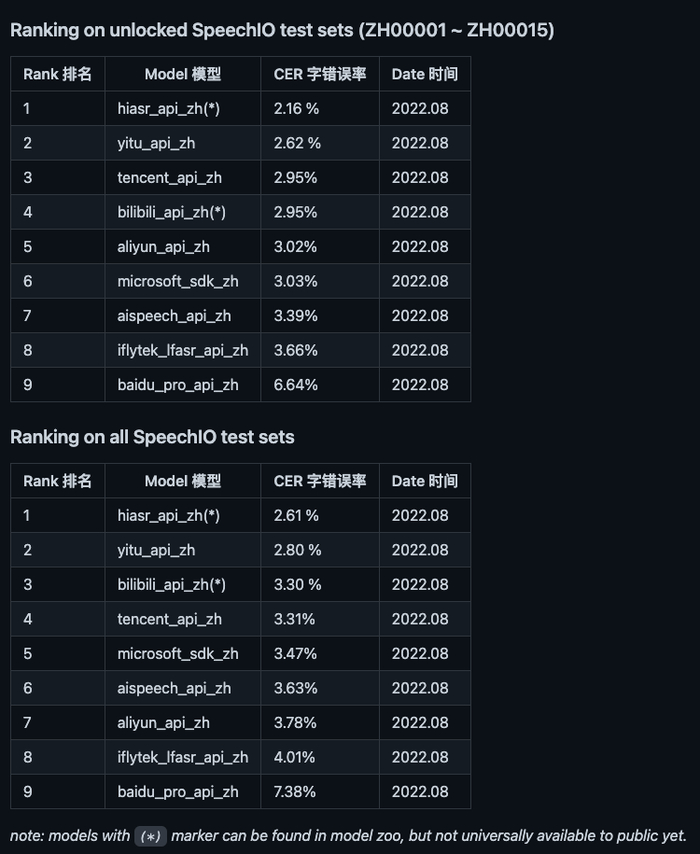700x854 pixels.
Task: Select the 2.16 % CER cell
Action: tap(296, 108)
